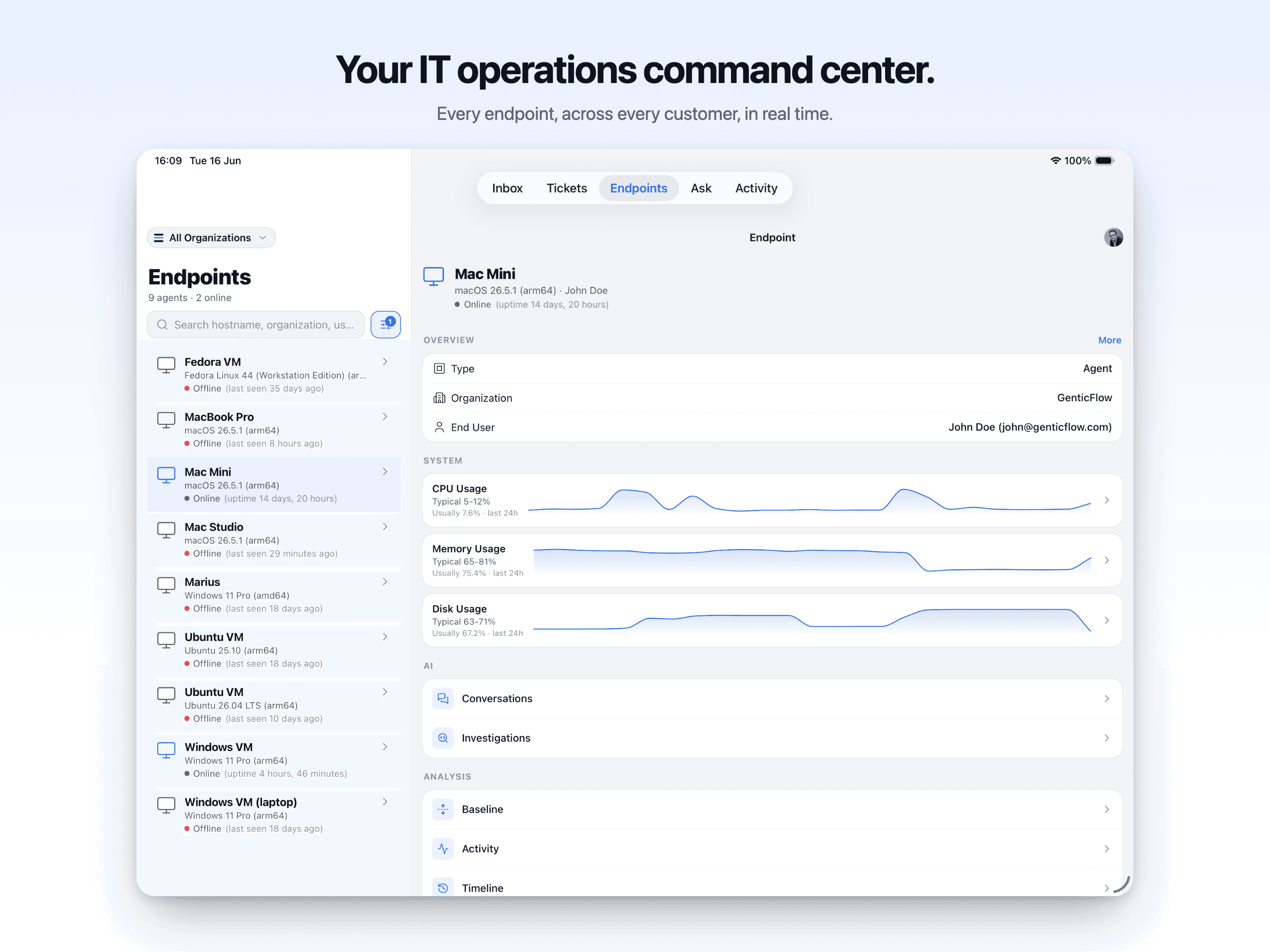Click the Windows VM blue monitor icon
1270x952 pixels.
pos(166,750)
